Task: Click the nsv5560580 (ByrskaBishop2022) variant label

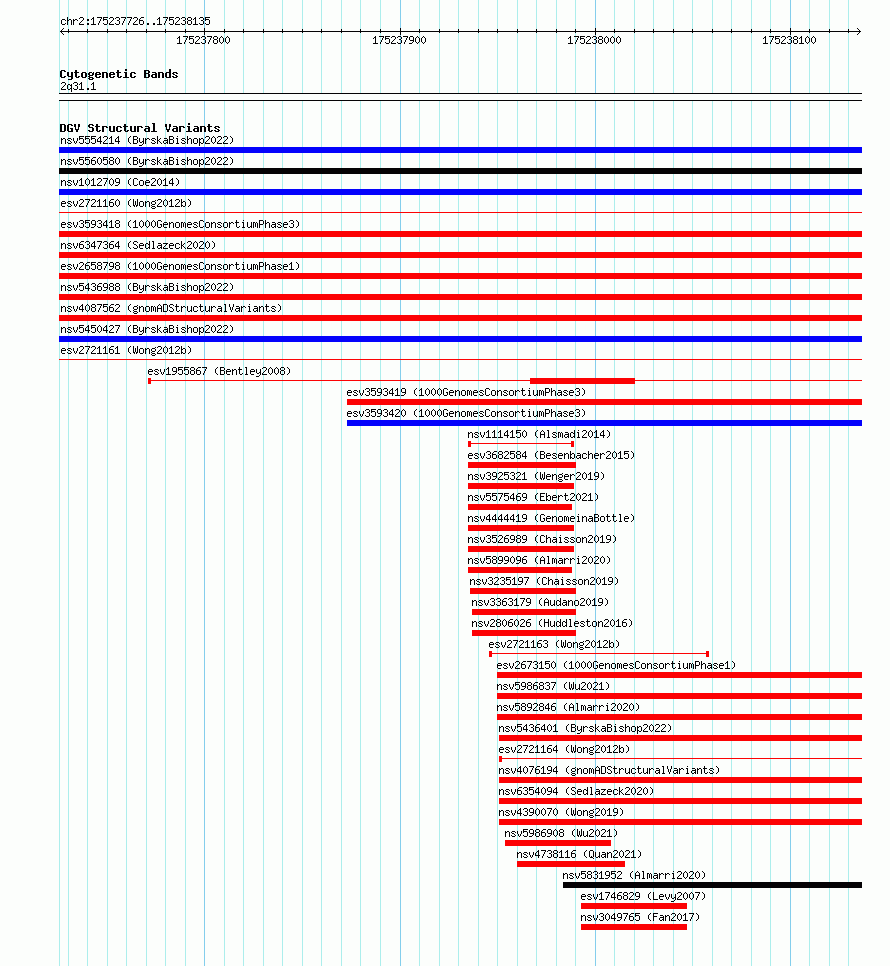Action: (147, 161)
